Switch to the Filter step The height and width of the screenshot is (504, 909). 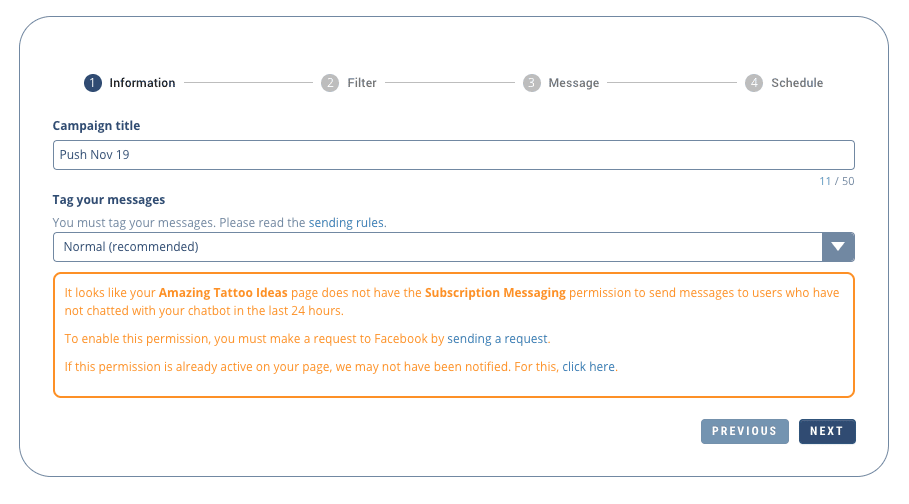coord(362,83)
